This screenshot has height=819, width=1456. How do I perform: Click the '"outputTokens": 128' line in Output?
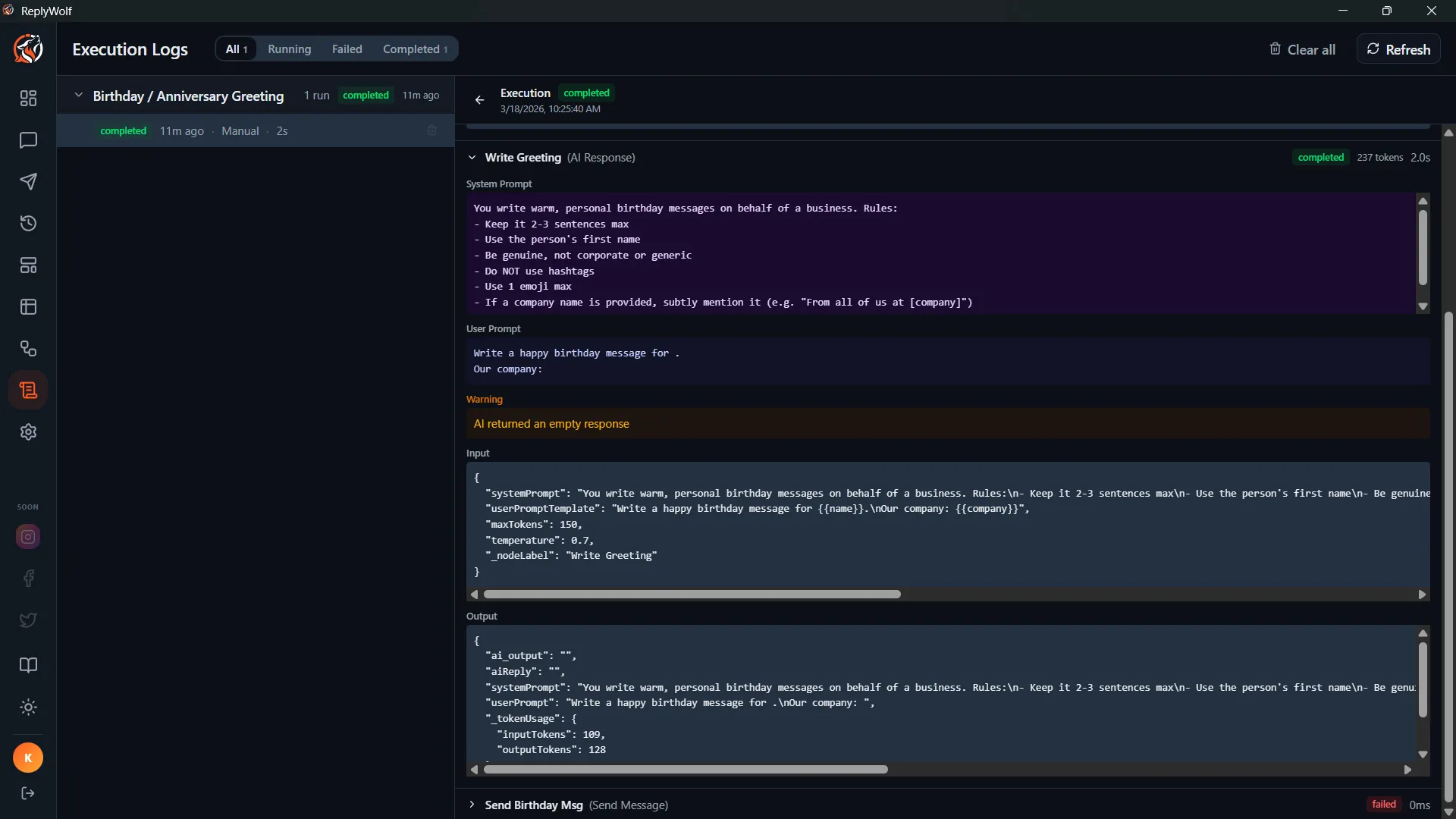tap(551, 750)
